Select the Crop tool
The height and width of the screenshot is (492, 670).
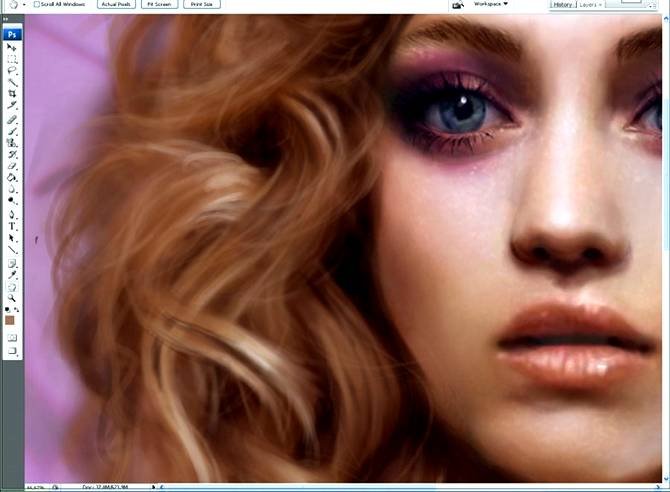pyautogui.click(x=13, y=93)
